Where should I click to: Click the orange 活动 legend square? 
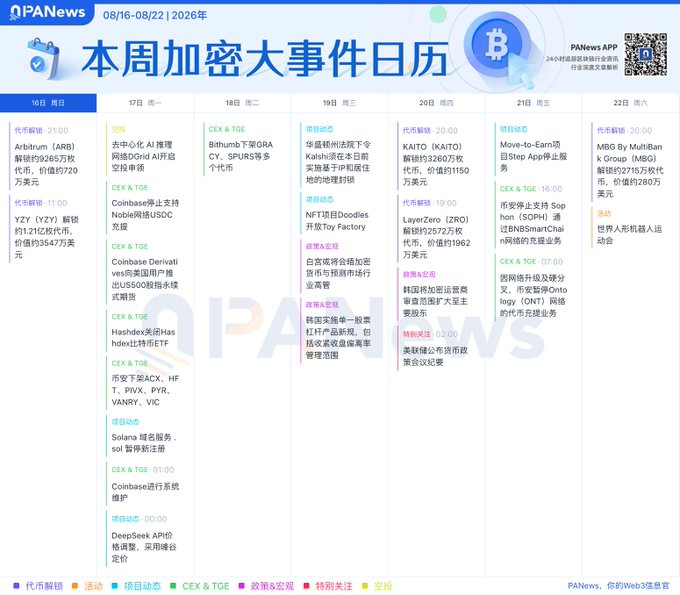click(75, 585)
